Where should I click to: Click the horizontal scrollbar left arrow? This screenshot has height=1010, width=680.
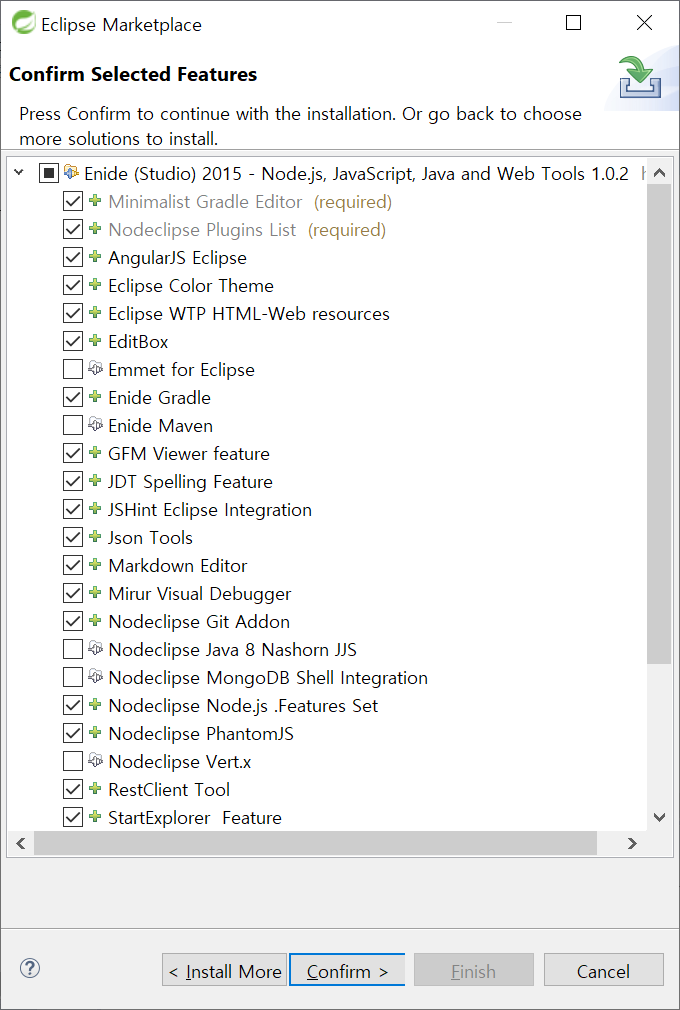point(20,843)
